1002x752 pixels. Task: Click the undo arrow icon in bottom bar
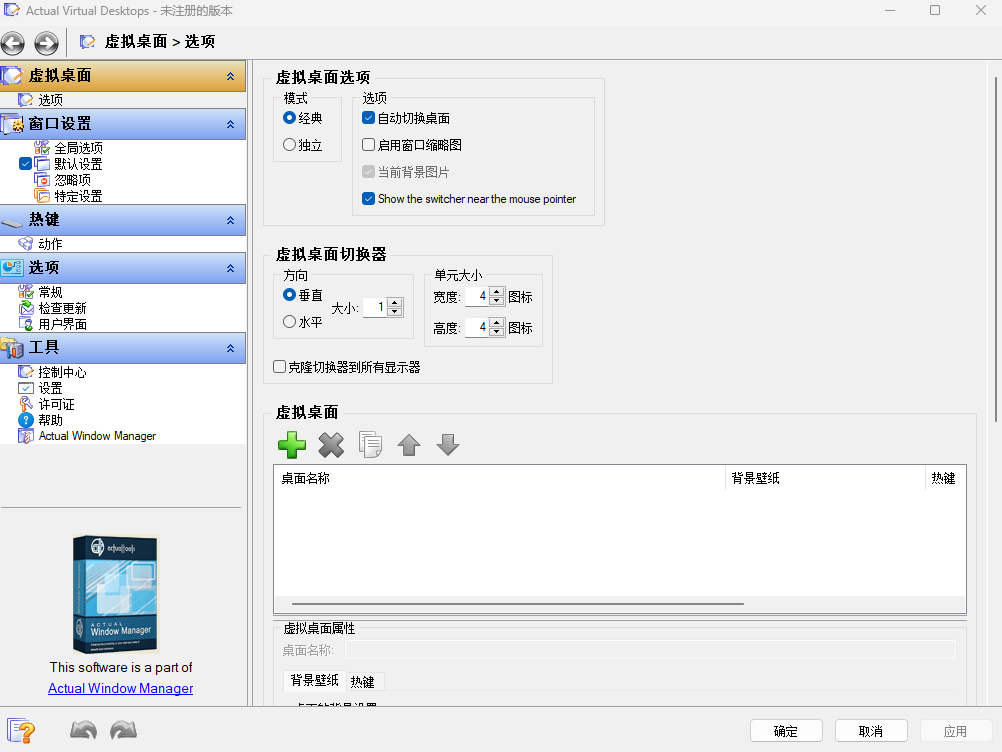coord(83,730)
